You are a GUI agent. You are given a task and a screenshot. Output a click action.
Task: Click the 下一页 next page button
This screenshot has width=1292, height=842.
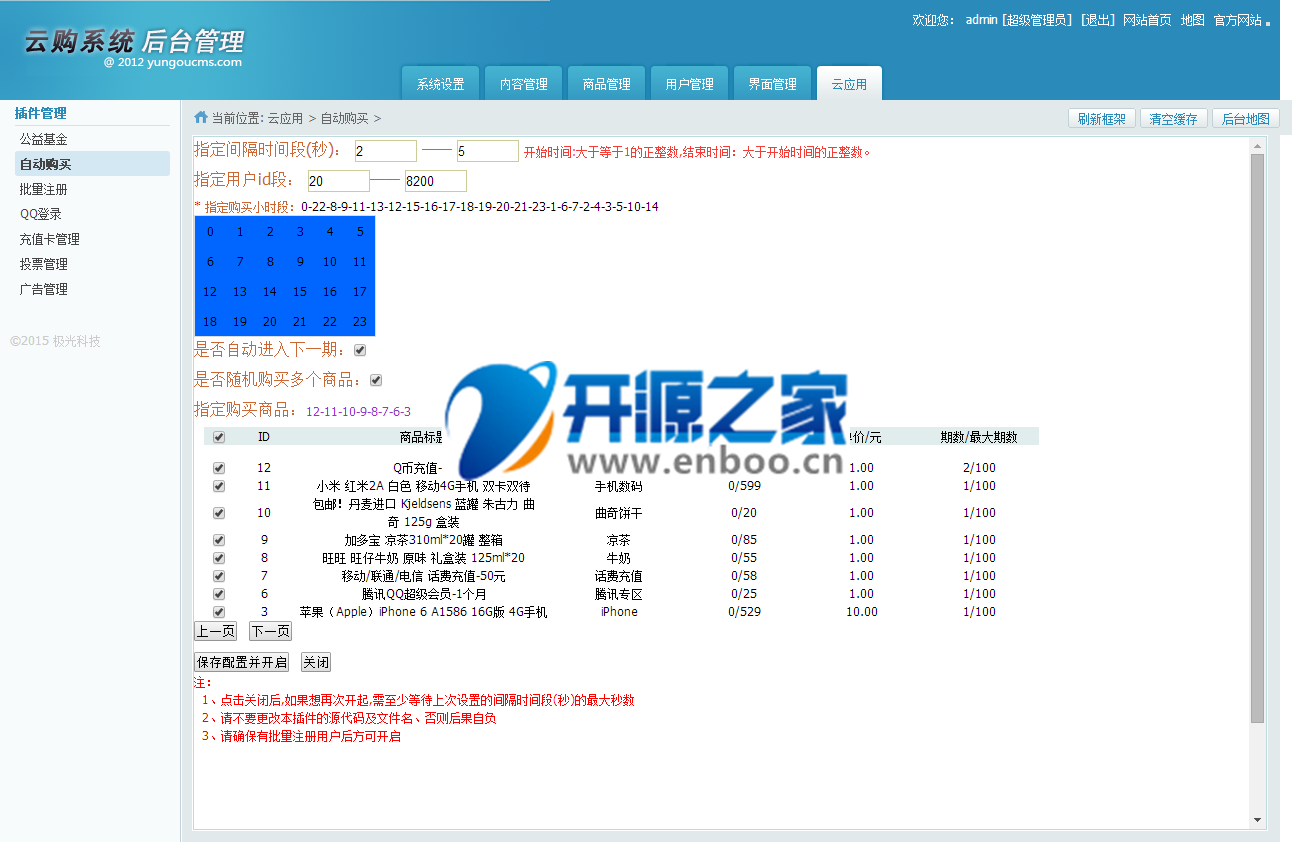pos(270,631)
